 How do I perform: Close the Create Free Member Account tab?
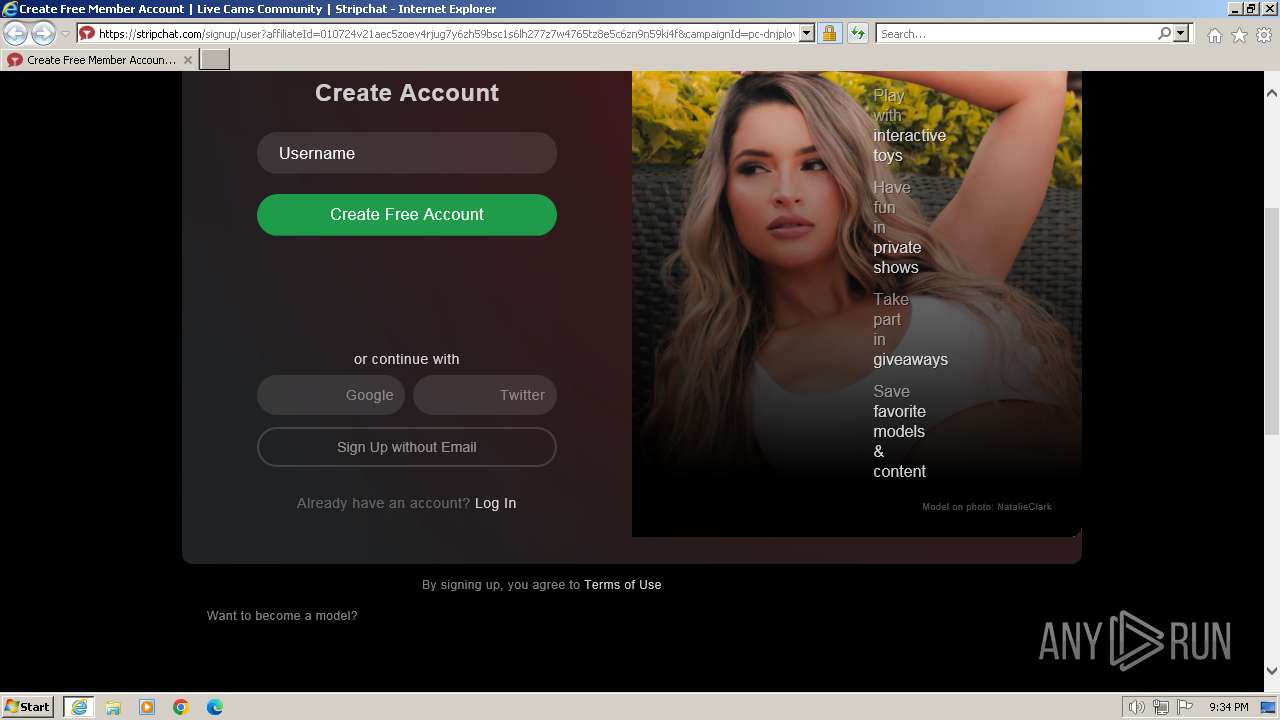click(187, 60)
